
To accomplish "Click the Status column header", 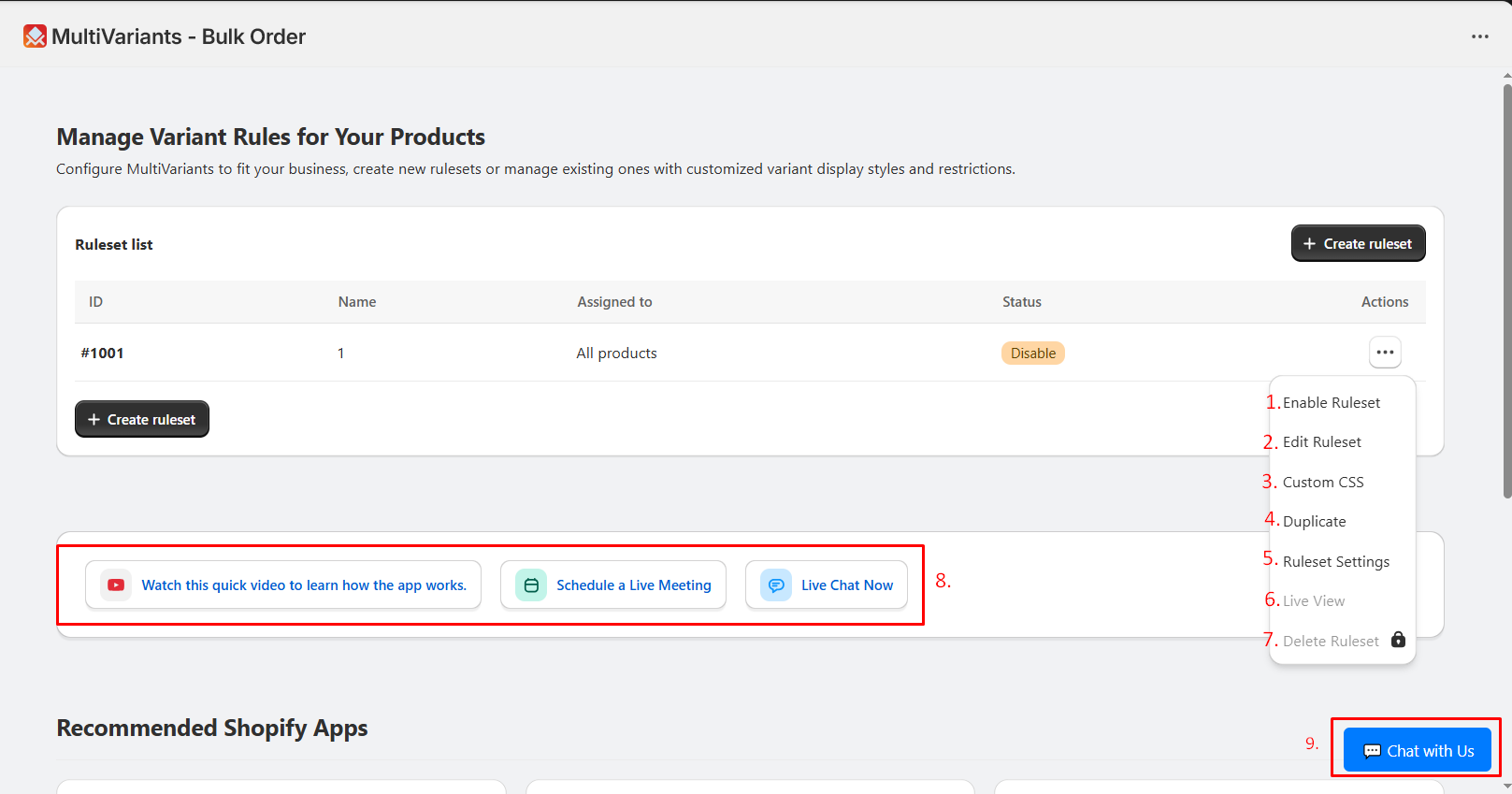I will 1022,301.
